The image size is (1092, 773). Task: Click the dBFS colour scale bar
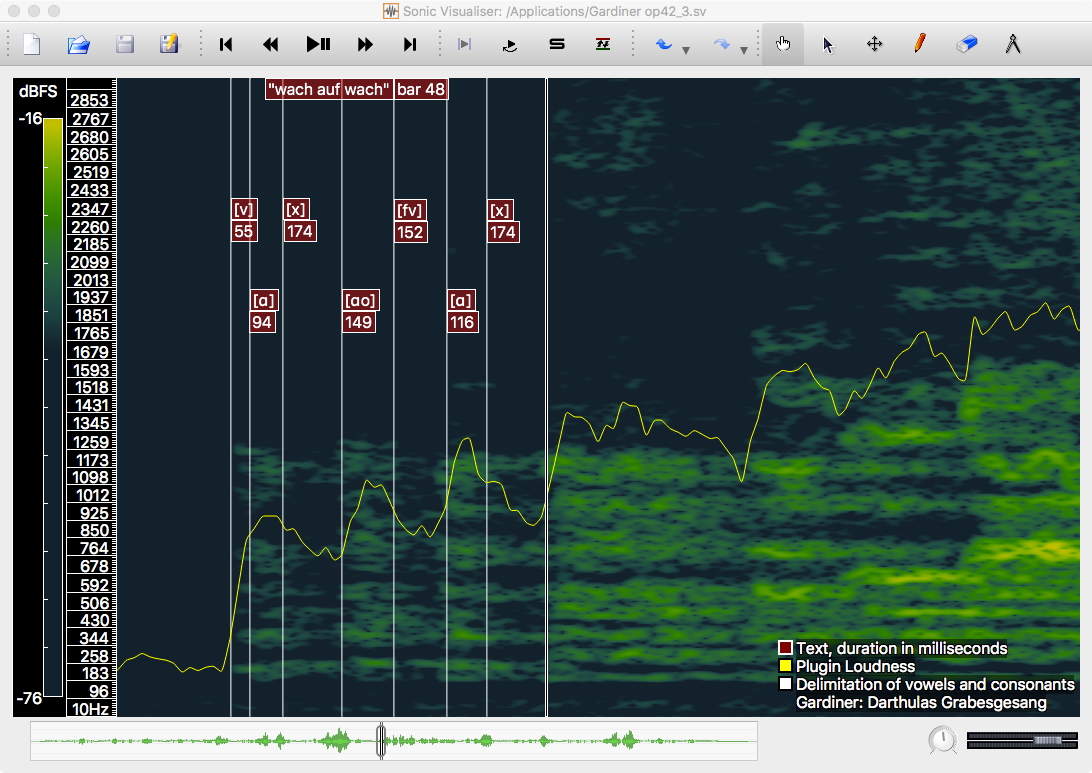pyautogui.click(x=54, y=407)
